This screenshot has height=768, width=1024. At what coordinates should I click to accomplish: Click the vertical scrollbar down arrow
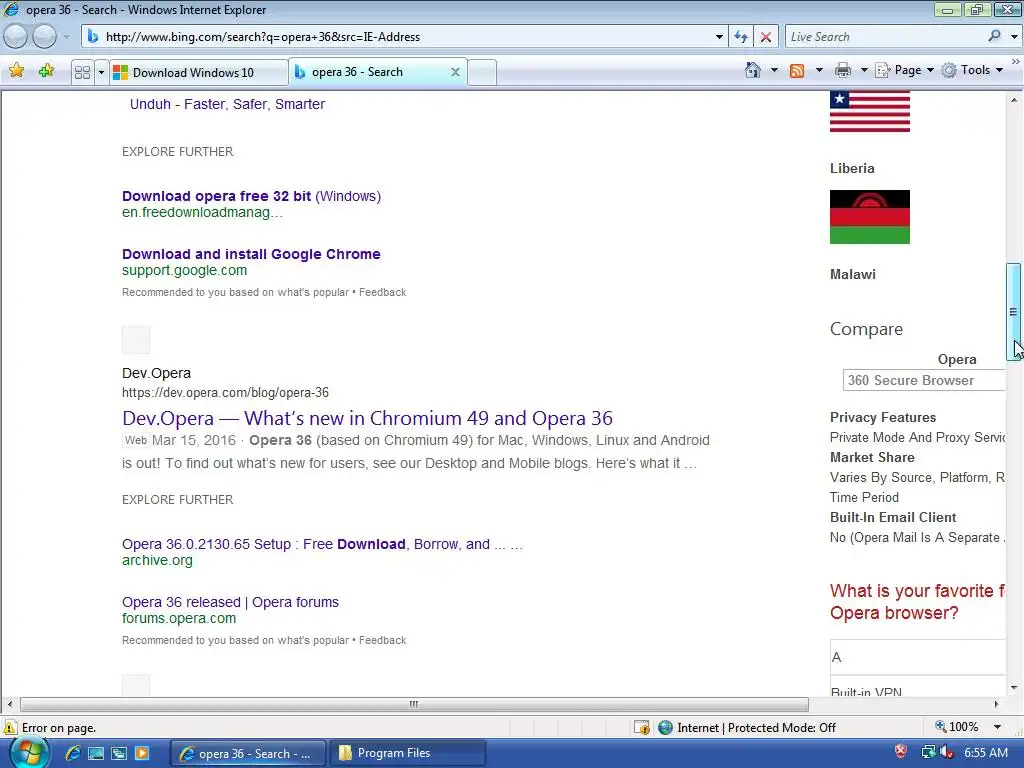[x=1014, y=687]
